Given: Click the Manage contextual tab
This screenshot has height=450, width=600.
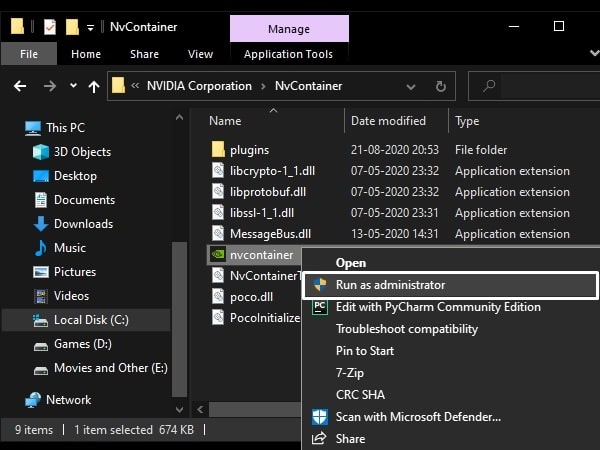Looking at the screenshot, I should 289,29.
